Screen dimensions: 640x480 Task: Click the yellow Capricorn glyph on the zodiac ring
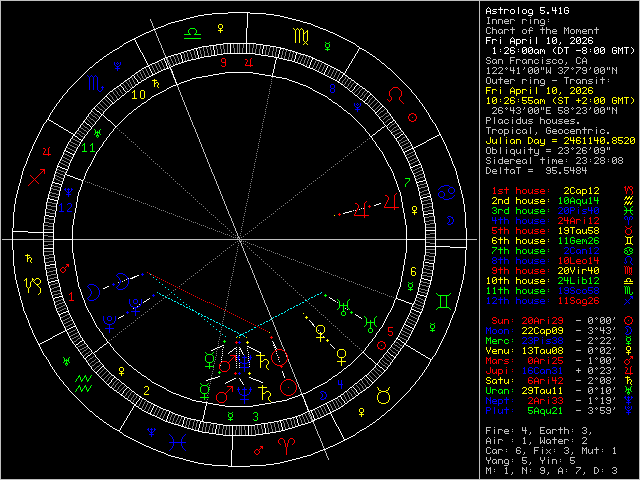[x=33, y=286]
